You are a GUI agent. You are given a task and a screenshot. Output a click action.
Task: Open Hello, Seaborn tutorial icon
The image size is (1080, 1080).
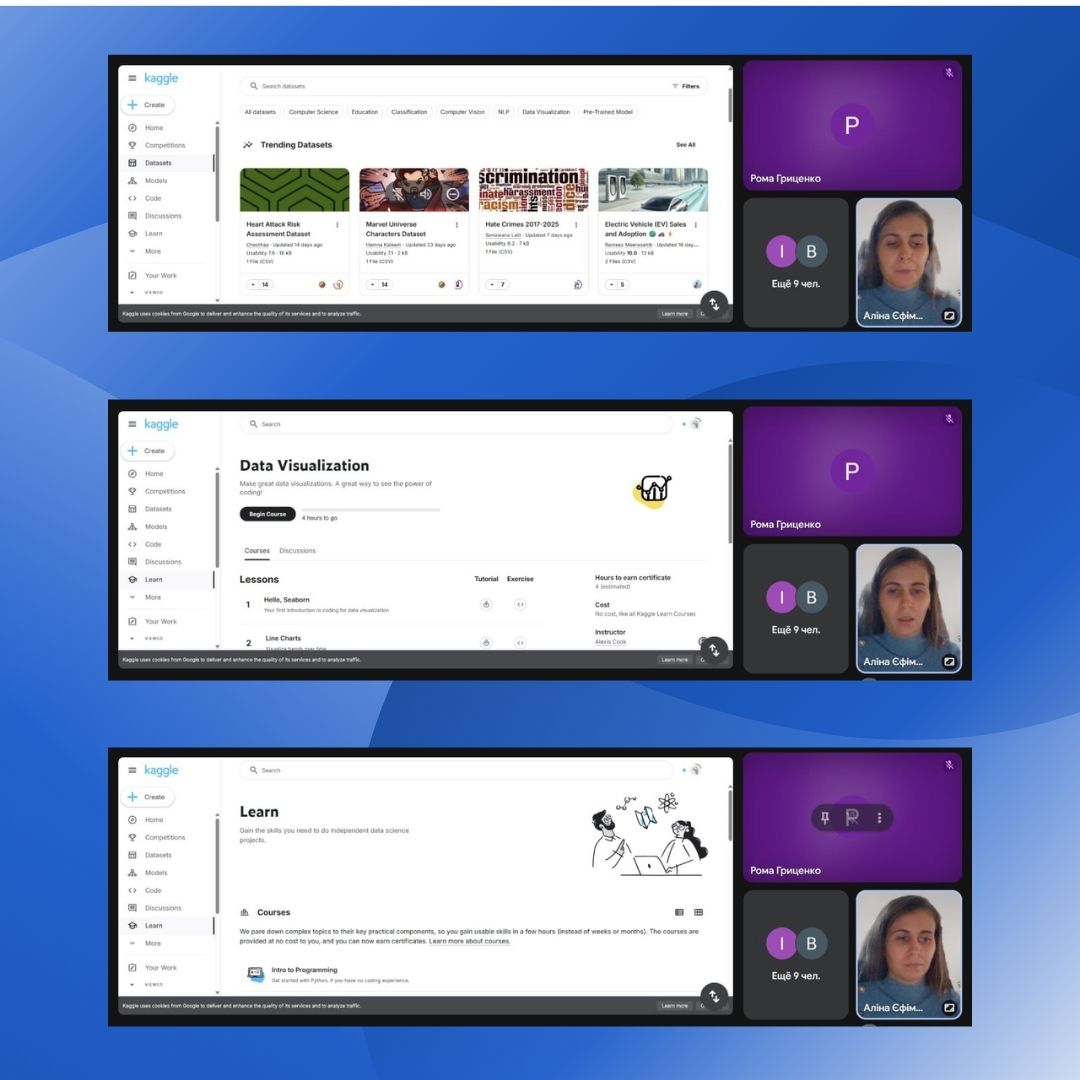pos(486,604)
